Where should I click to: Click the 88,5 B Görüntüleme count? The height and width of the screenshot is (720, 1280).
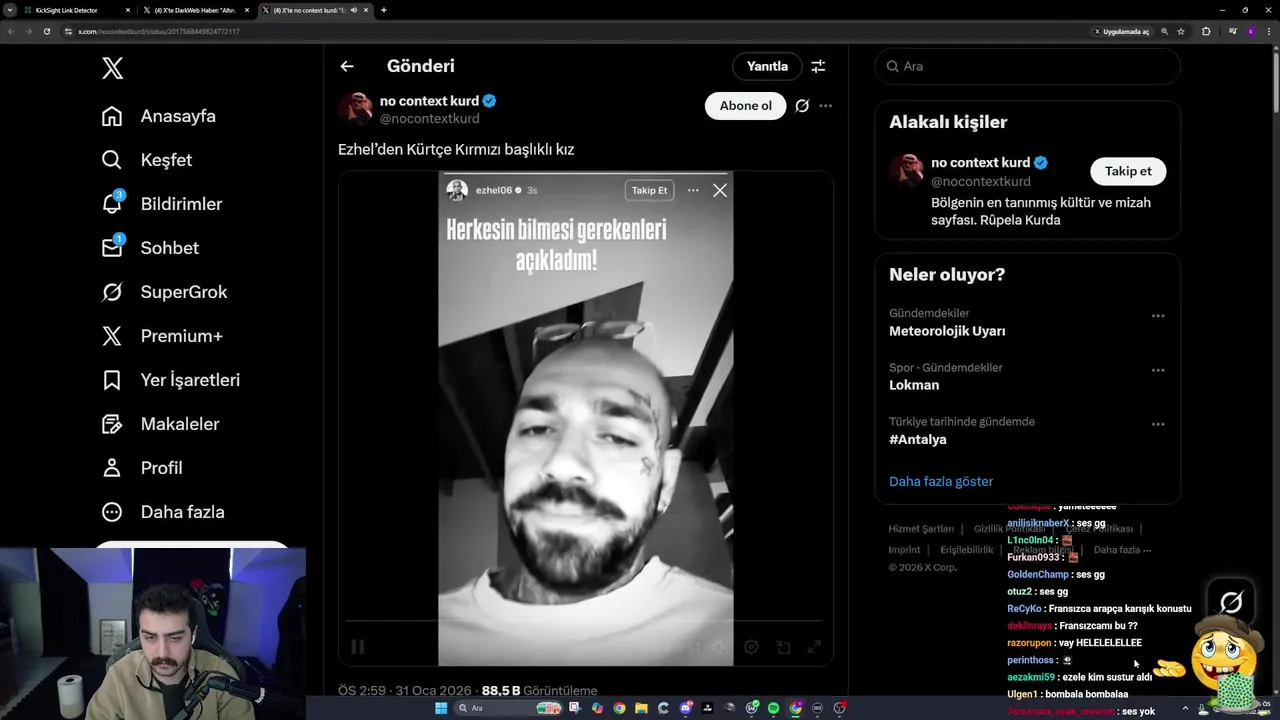click(539, 691)
